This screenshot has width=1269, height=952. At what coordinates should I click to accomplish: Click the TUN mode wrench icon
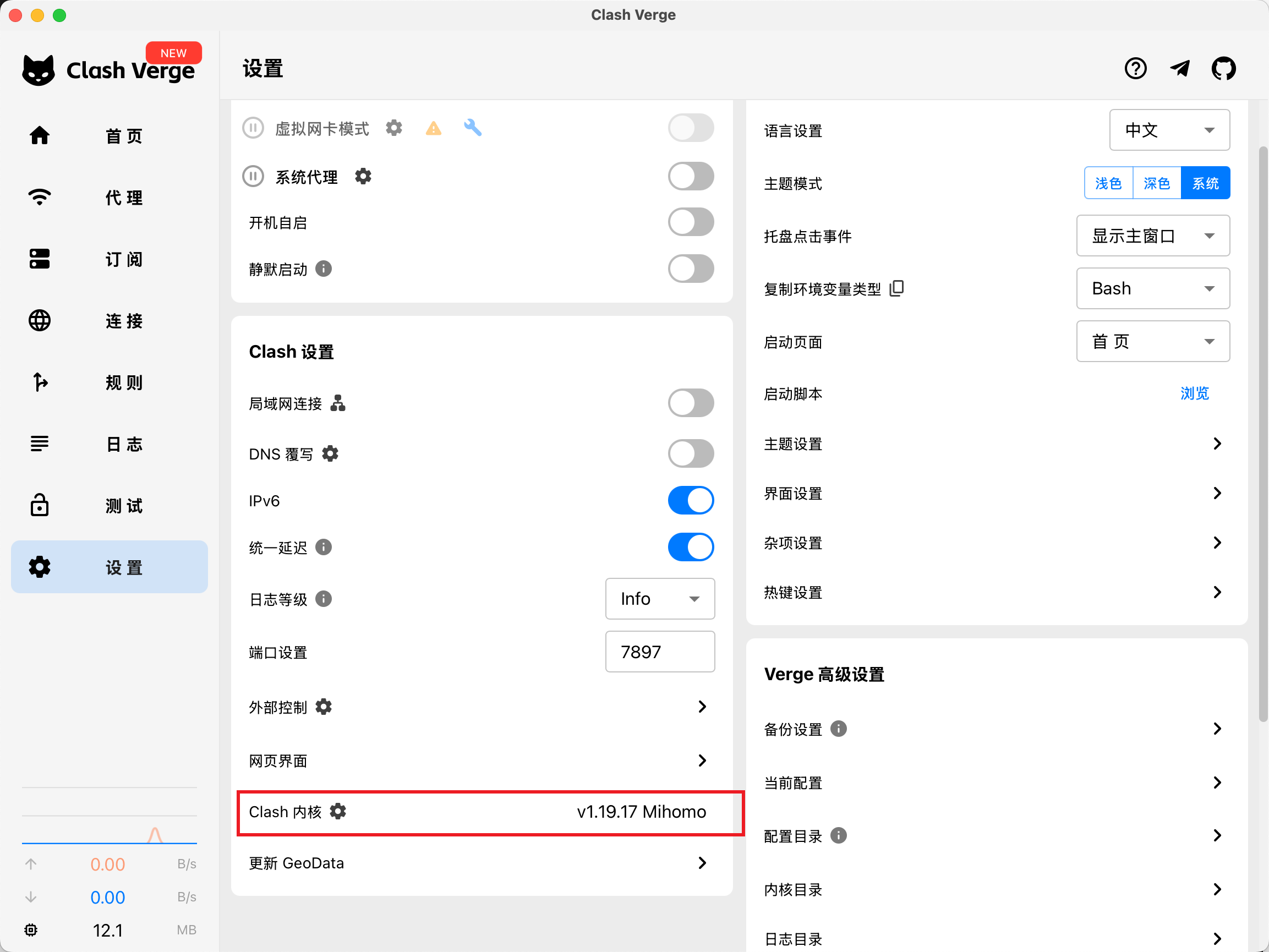coord(473,128)
